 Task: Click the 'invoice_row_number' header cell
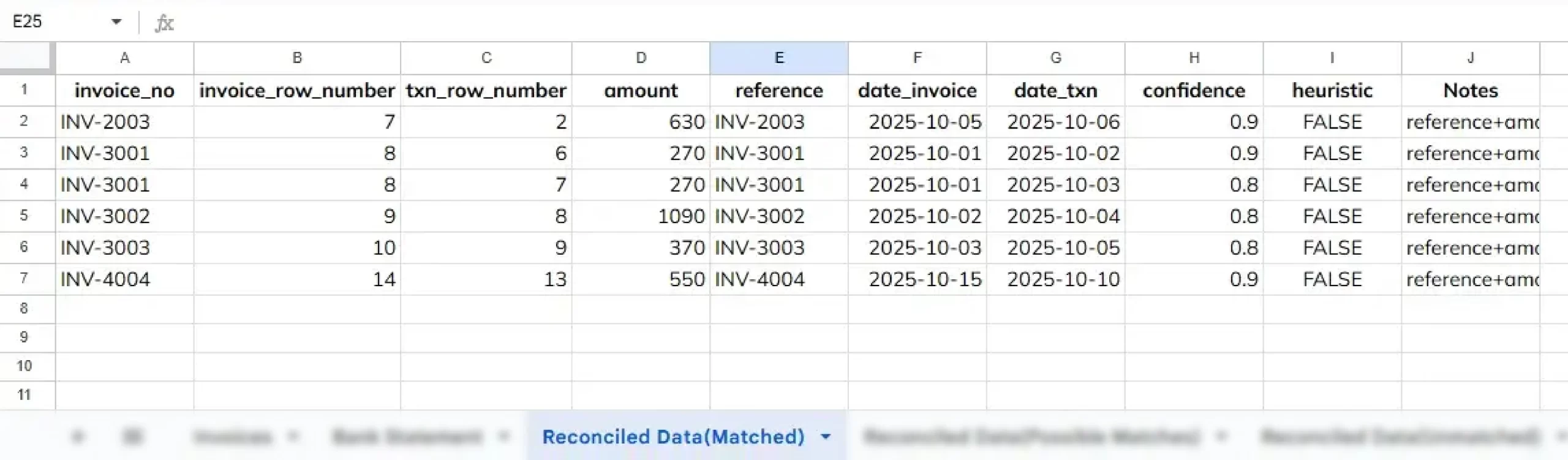(x=297, y=91)
